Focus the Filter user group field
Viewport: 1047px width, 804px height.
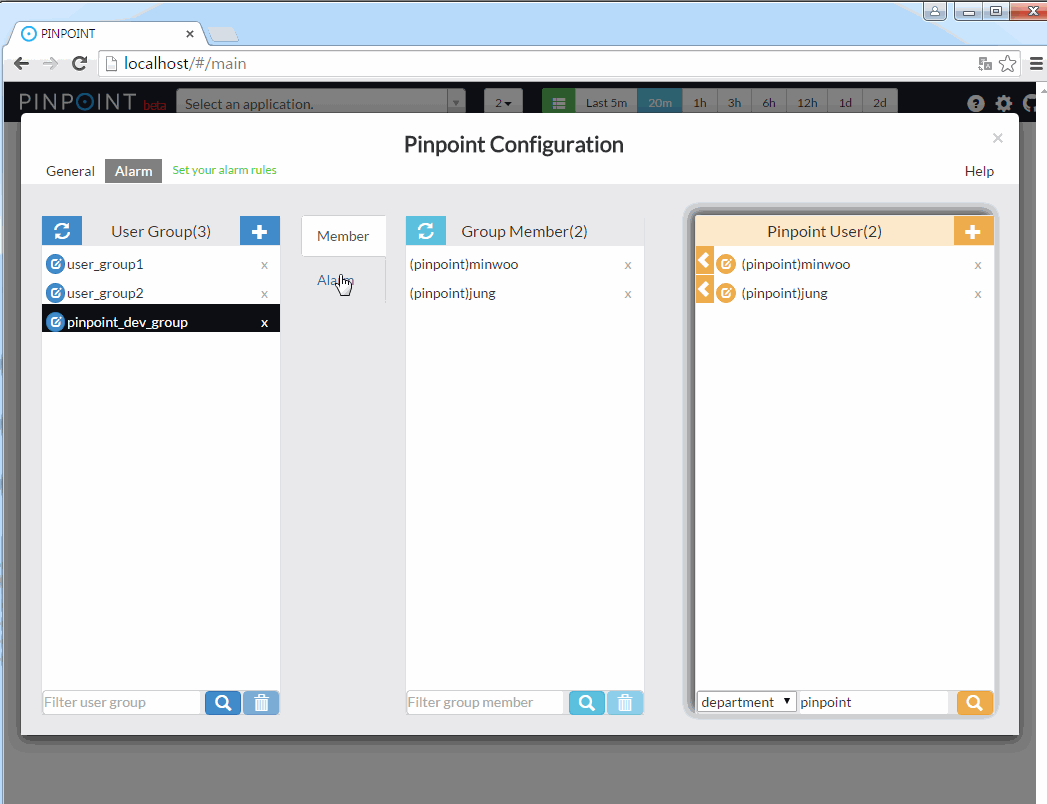122,703
